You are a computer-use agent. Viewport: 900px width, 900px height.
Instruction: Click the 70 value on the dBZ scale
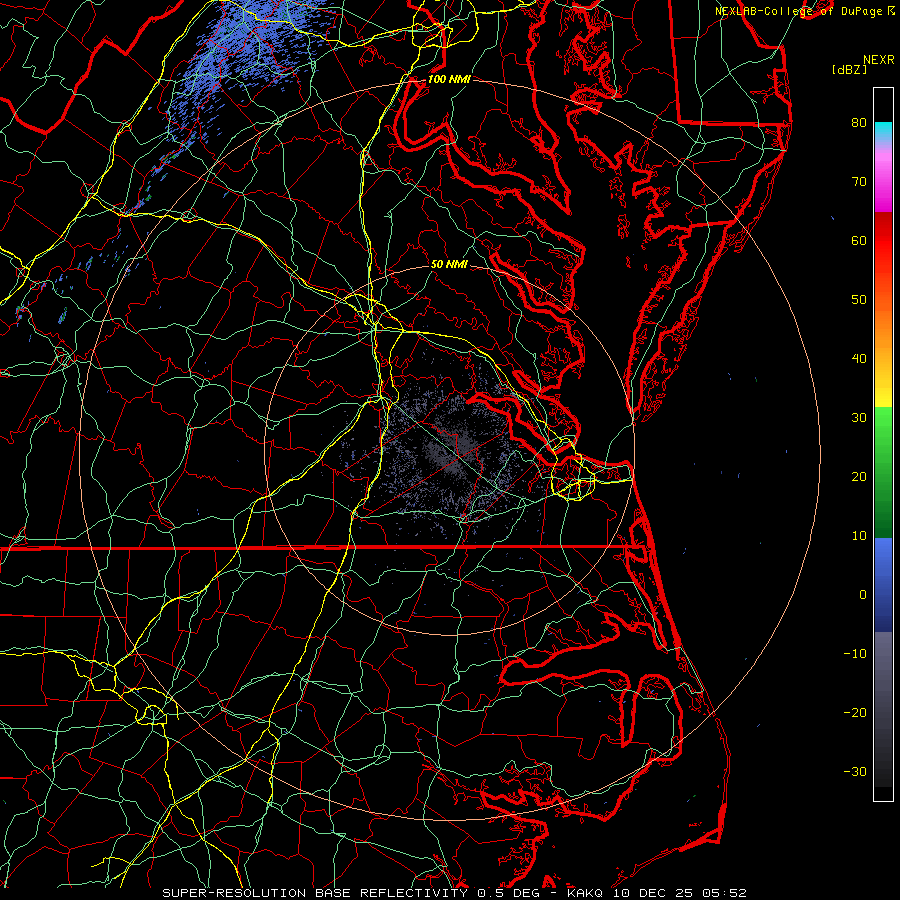[859, 181]
